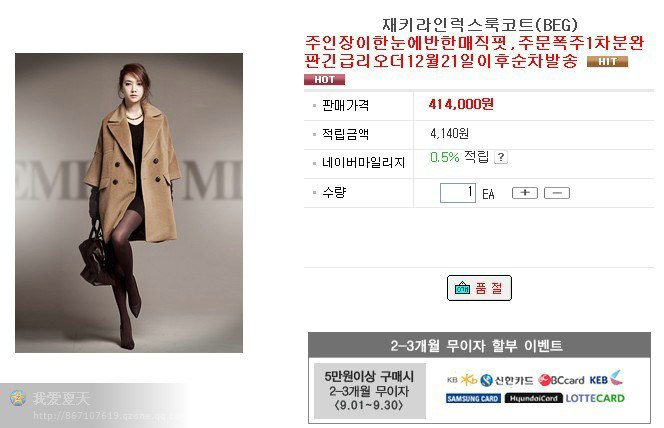Screen dimensions: 664x428
Task: Click the 414,000원 sale price
Action: [461, 104]
